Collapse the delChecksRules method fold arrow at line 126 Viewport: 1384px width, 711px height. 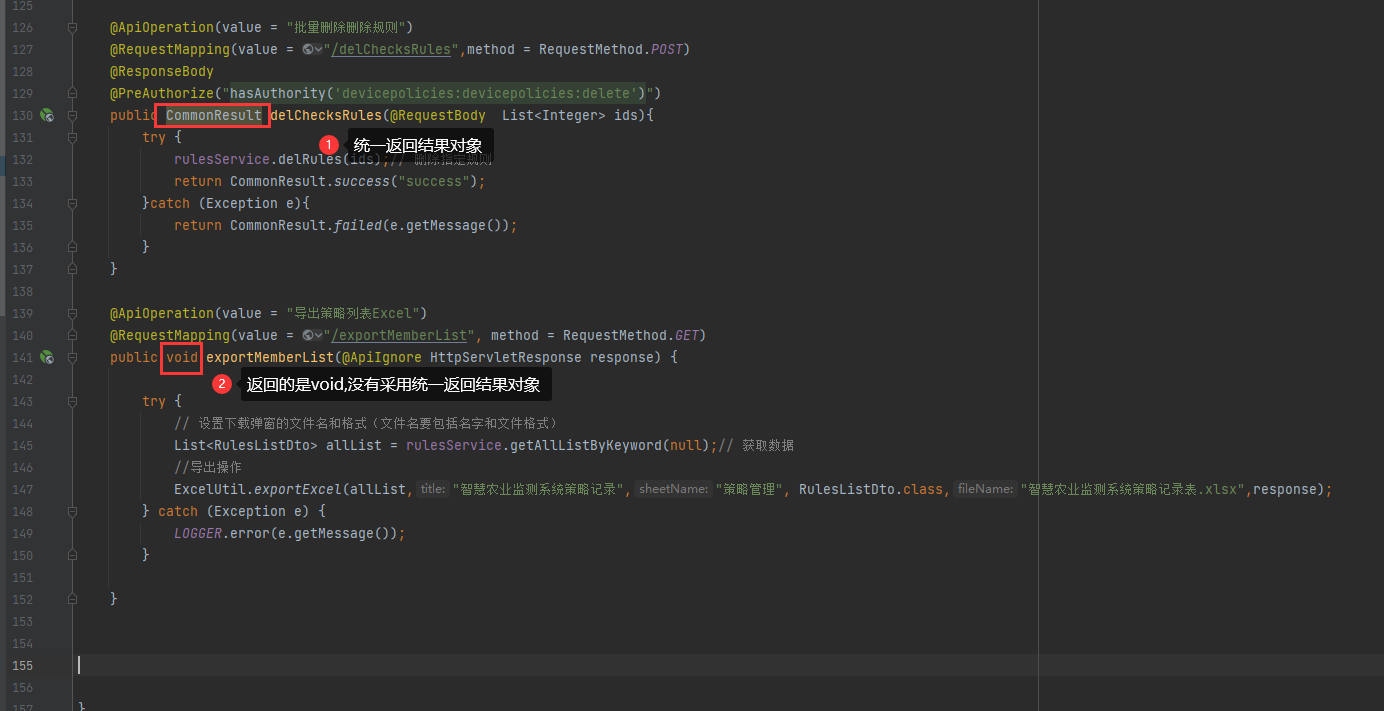[x=70, y=27]
